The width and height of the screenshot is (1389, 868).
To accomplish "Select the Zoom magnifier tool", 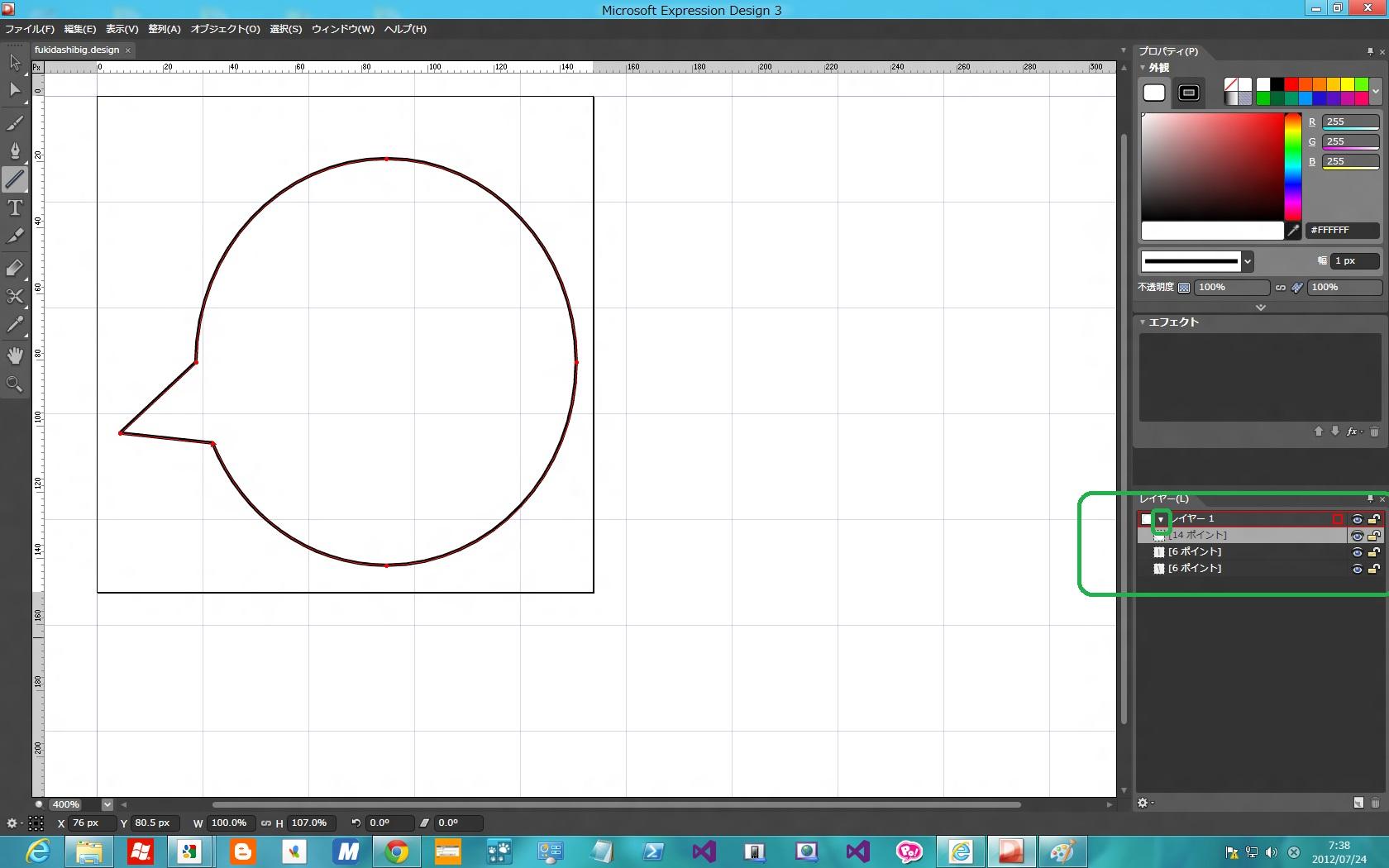I will pos(15,384).
